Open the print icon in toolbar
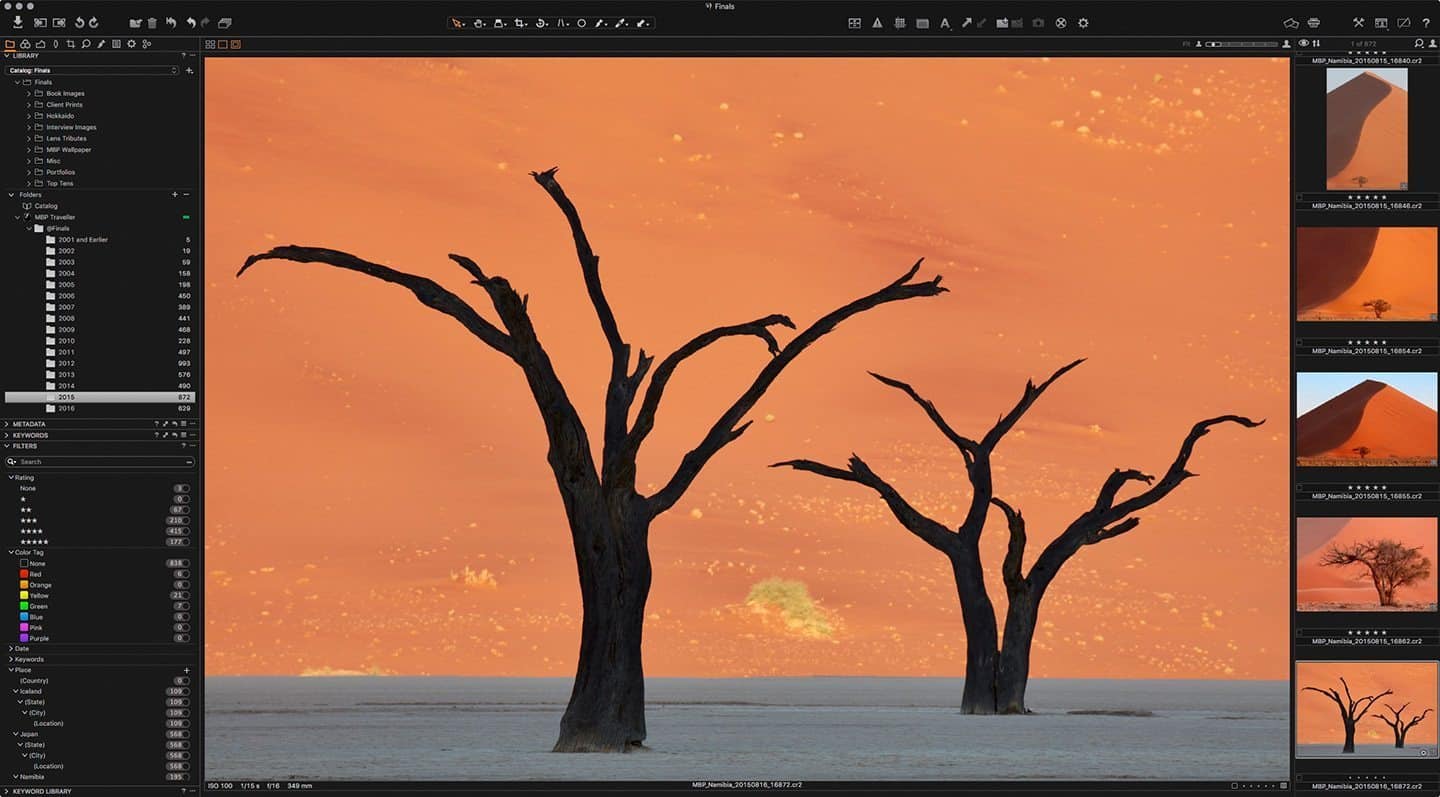The width and height of the screenshot is (1440, 797). coord(1313,22)
